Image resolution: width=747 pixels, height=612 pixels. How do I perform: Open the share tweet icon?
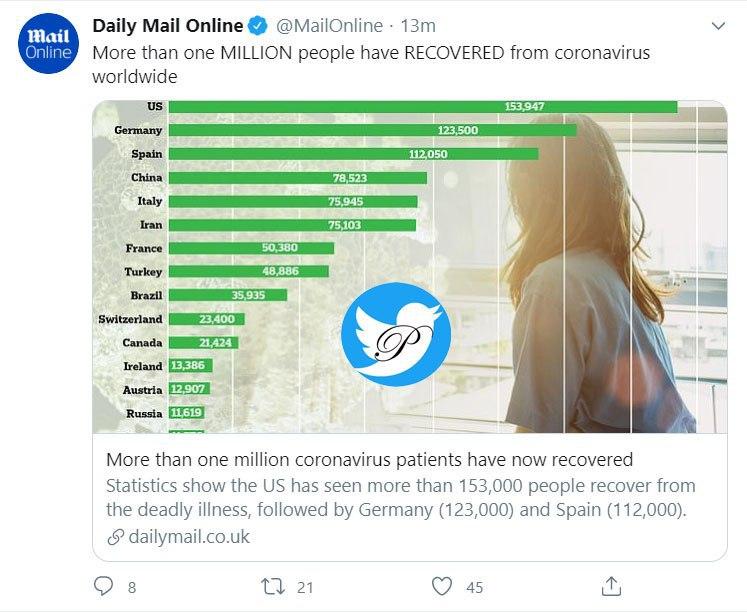point(610,586)
